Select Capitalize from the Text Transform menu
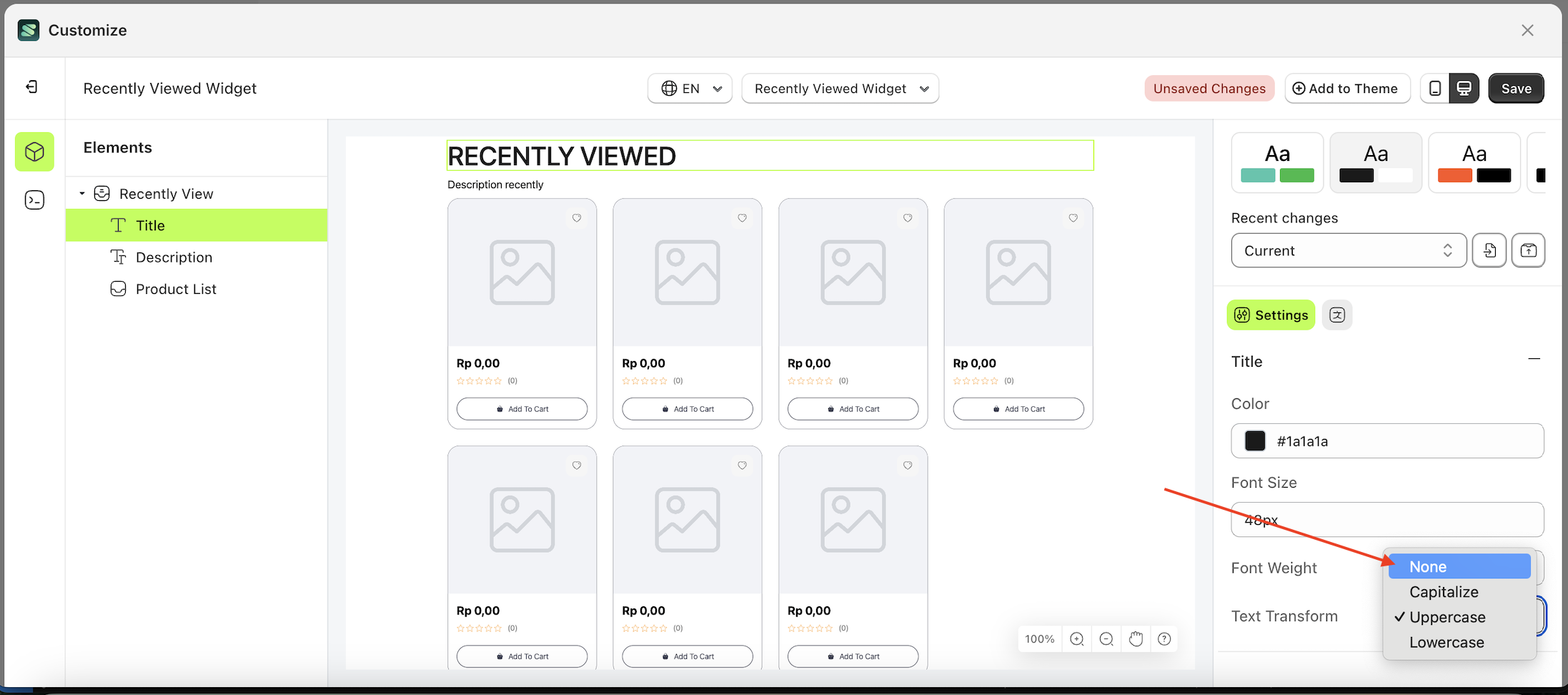 1444,592
